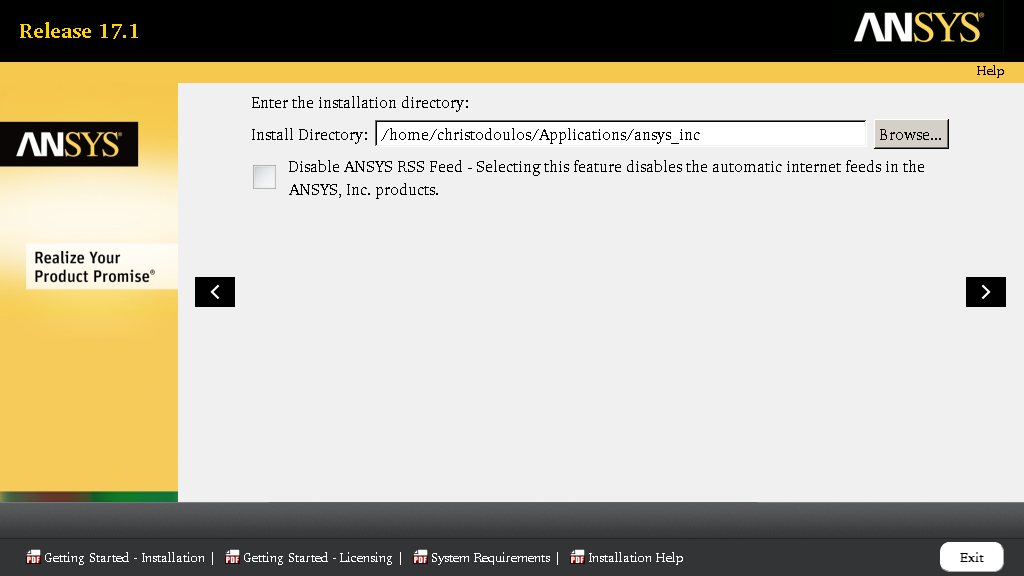Enable Disable ANSYS RSS Feed checkbox
The height and width of the screenshot is (576, 1024).
pos(264,177)
